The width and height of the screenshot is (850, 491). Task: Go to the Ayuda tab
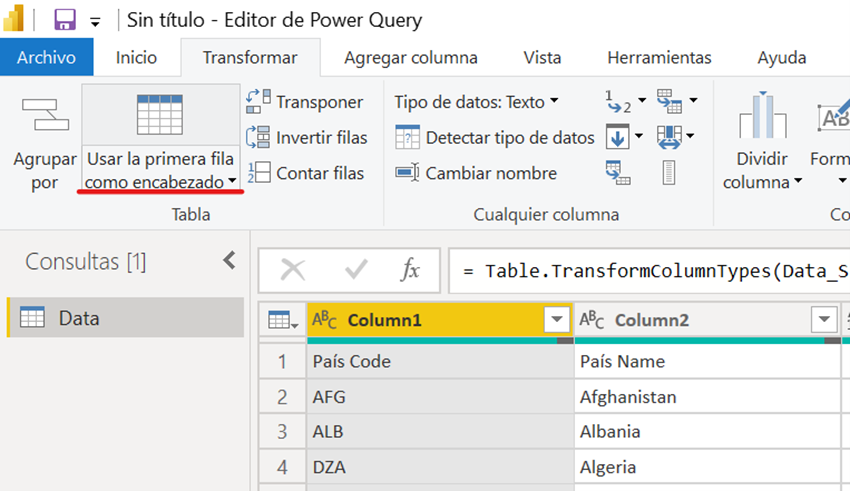click(782, 57)
